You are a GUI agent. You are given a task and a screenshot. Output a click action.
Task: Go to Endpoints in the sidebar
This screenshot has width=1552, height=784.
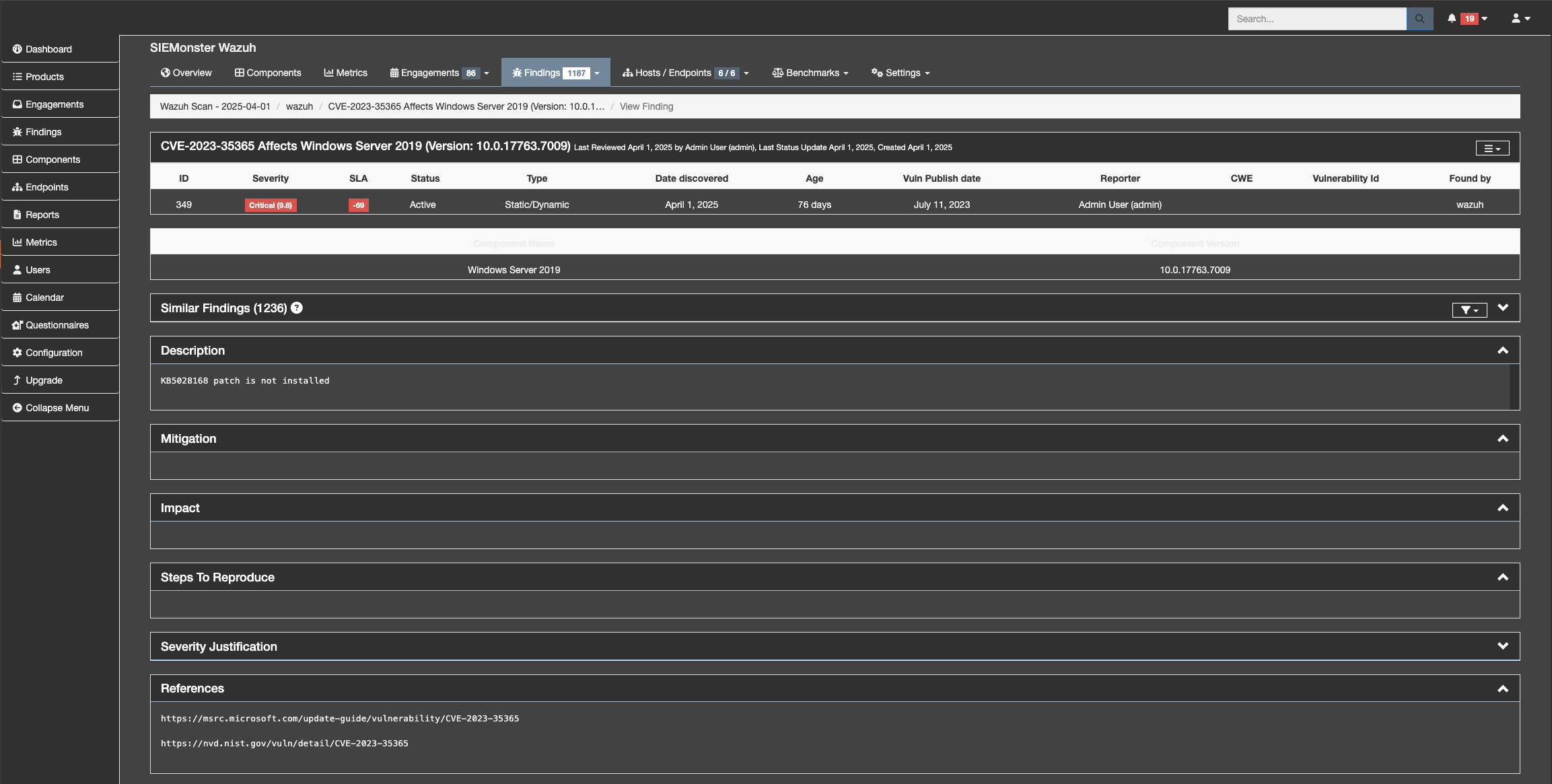[46, 187]
